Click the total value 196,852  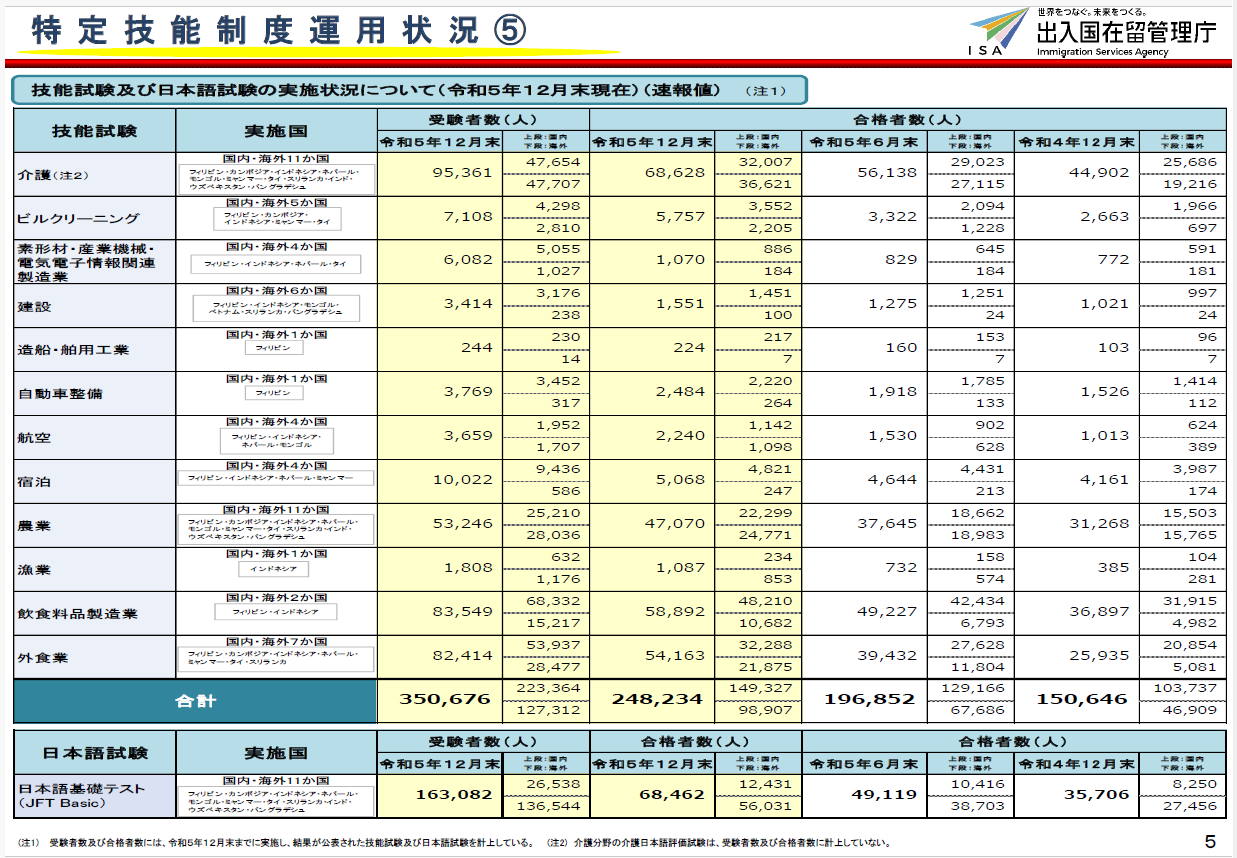[869, 699]
